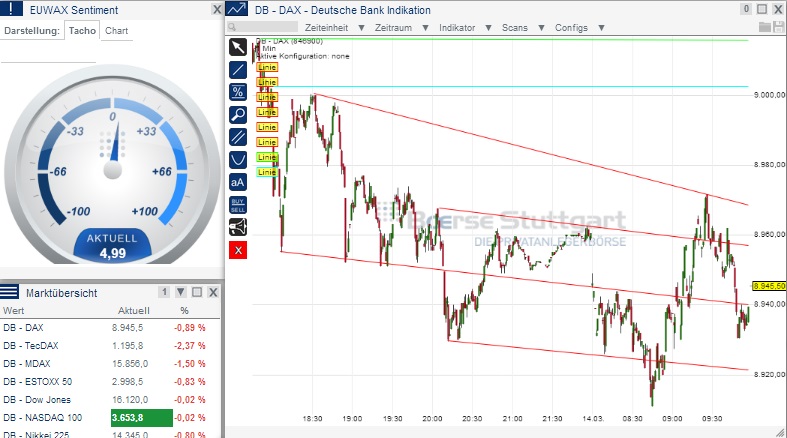Click the -1,50 % MDAX change

[190, 364]
